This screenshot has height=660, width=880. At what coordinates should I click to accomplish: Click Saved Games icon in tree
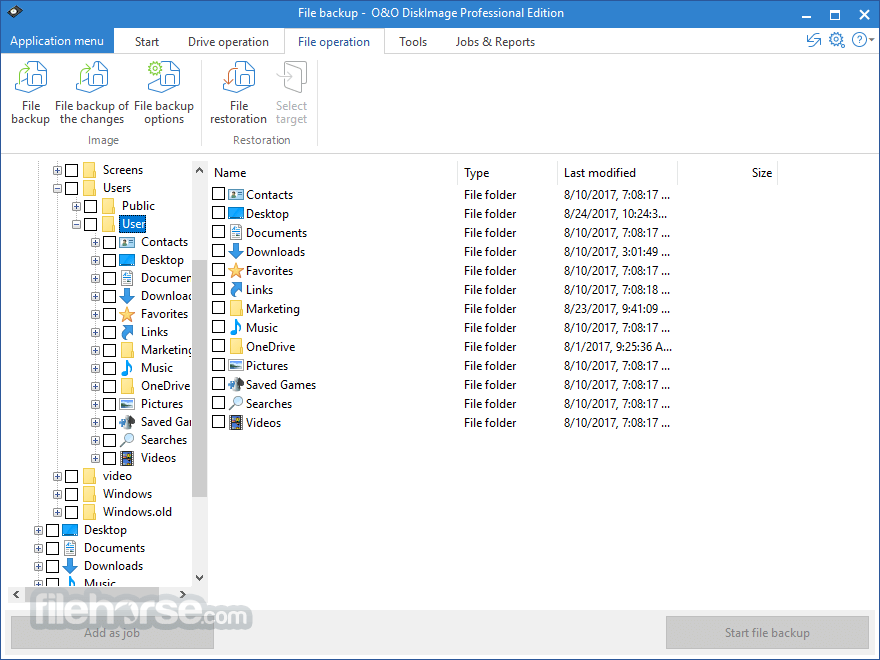pos(127,422)
